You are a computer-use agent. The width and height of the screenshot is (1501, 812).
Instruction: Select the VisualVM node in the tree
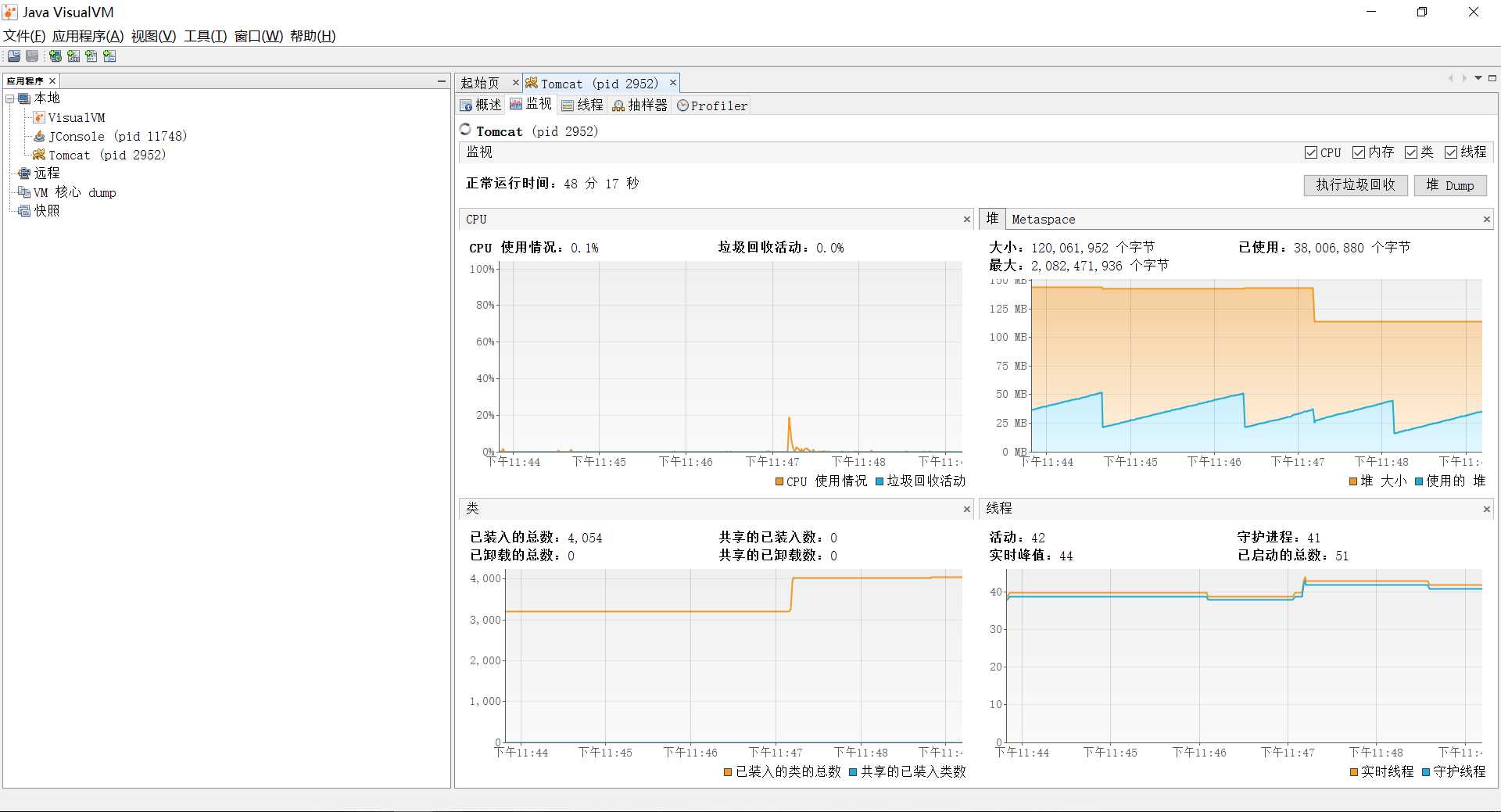[69, 117]
